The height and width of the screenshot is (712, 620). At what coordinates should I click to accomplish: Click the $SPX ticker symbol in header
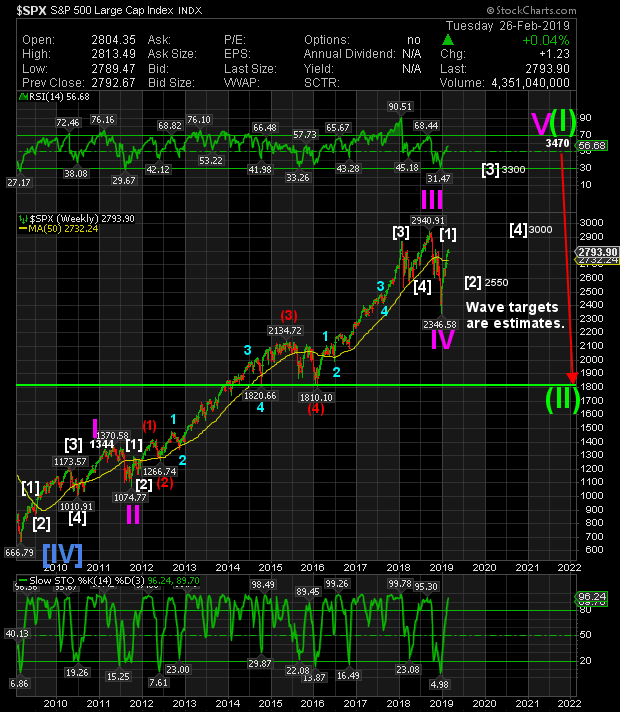(x=31, y=10)
